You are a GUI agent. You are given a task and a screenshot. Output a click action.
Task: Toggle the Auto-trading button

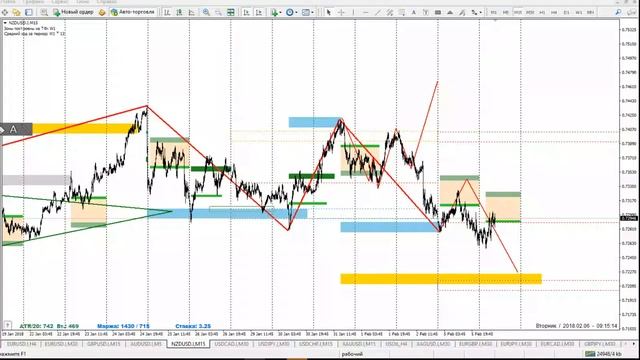[x=133, y=12]
